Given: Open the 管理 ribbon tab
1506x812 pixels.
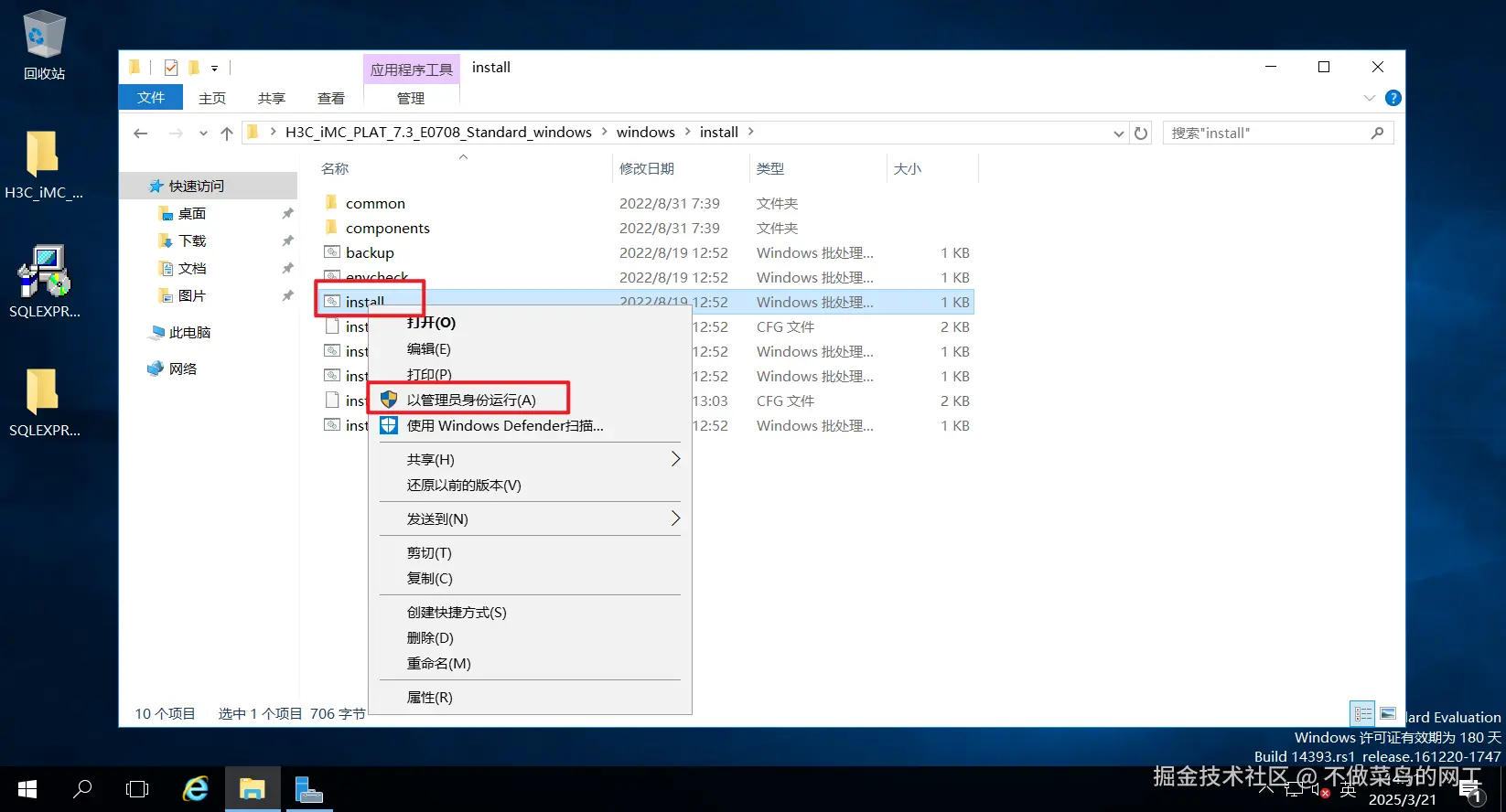Looking at the screenshot, I should pyautogui.click(x=411, y=98).
